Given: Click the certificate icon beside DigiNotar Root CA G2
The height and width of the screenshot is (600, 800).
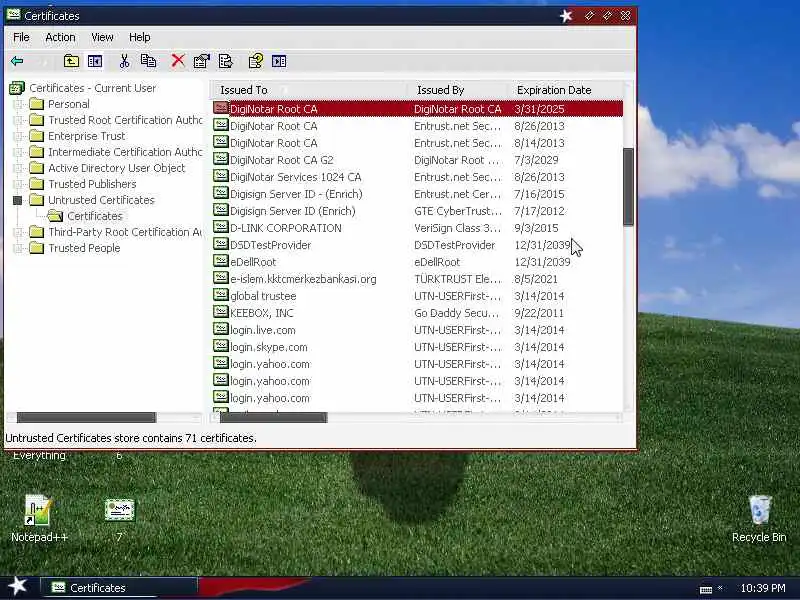Looking at the screenshot, I should coord(220,159).
